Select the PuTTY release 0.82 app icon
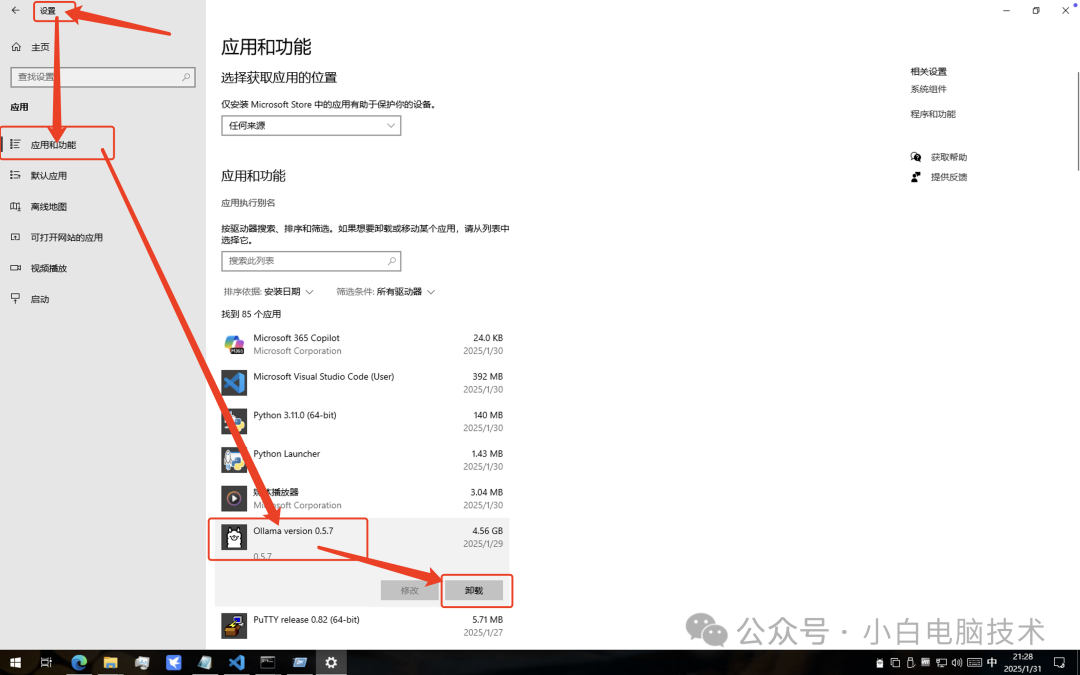The height and width of the screenshot is (675, 1080). [x=234, y=625]
